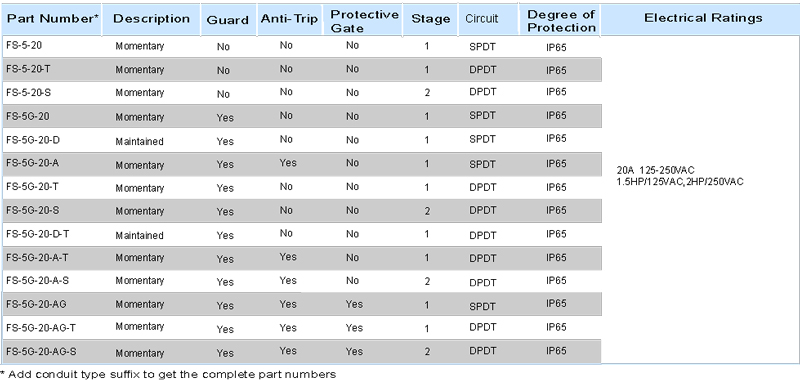Click the Maintained description for FS-5G-20-D
The height and width of the screenshot is (380, 800).
[139, 141]
